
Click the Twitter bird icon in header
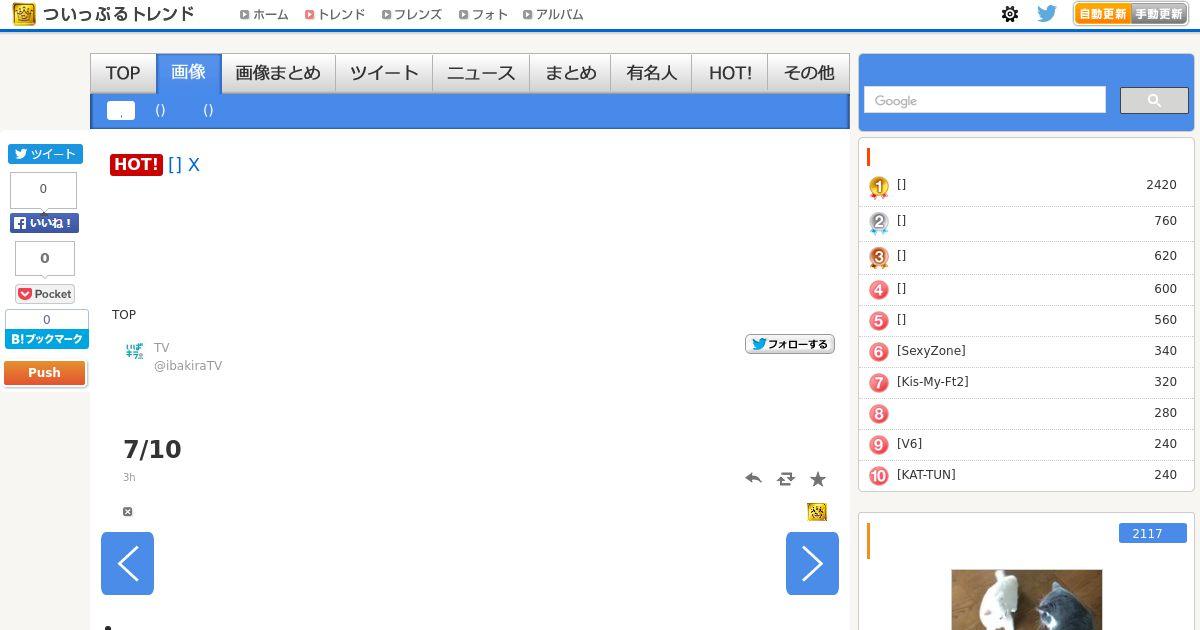pyautogui.click(x=1046, y=14)
